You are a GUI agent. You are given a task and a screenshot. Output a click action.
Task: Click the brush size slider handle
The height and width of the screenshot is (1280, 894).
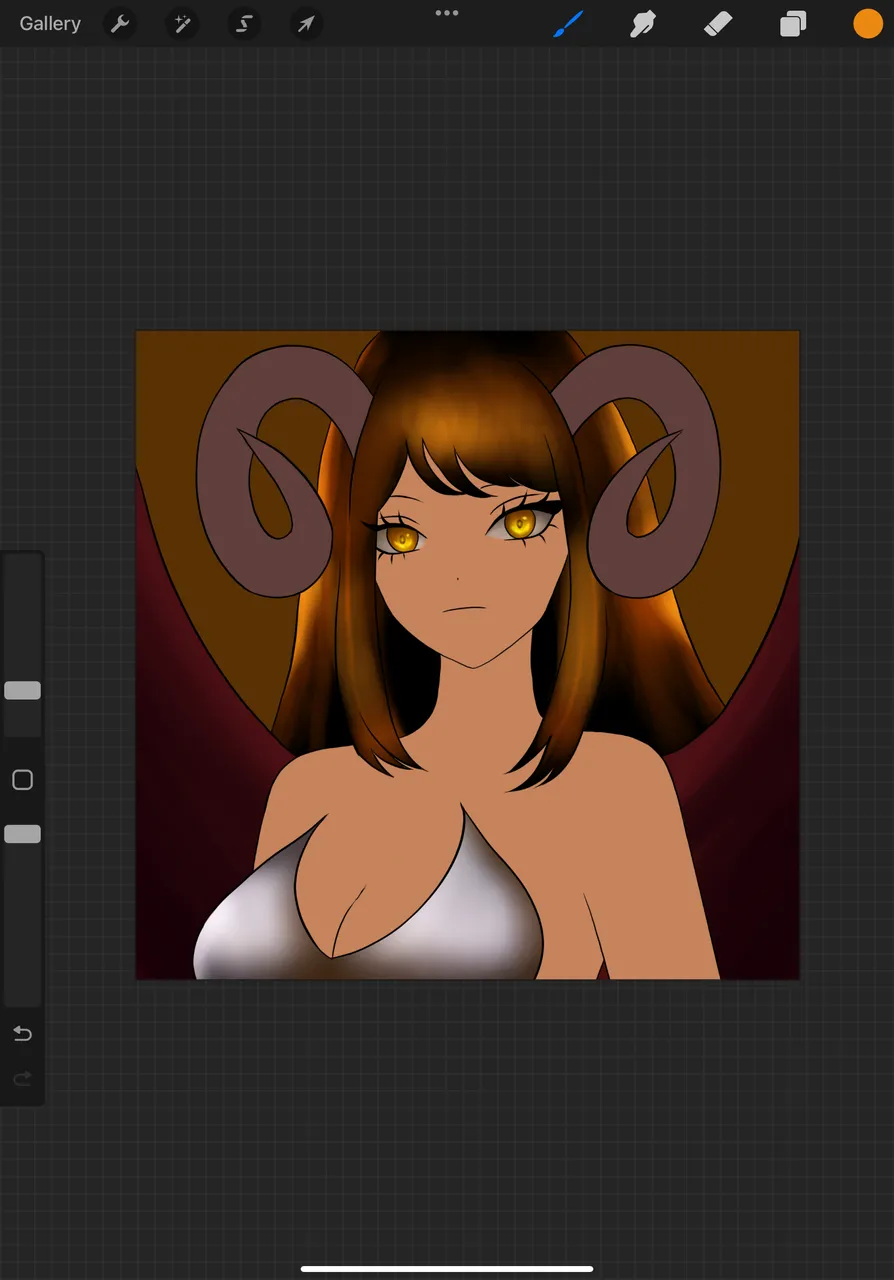point(22,690)
